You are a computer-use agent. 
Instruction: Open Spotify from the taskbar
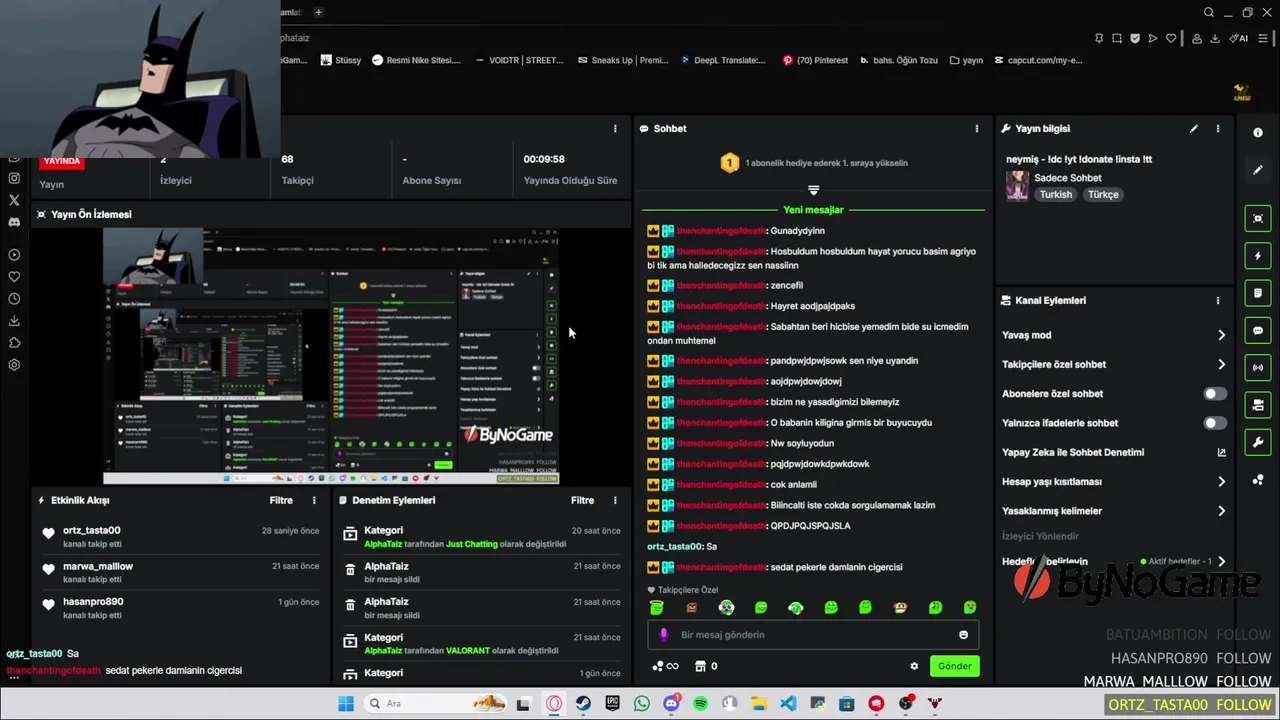click(x=700, y=704)
